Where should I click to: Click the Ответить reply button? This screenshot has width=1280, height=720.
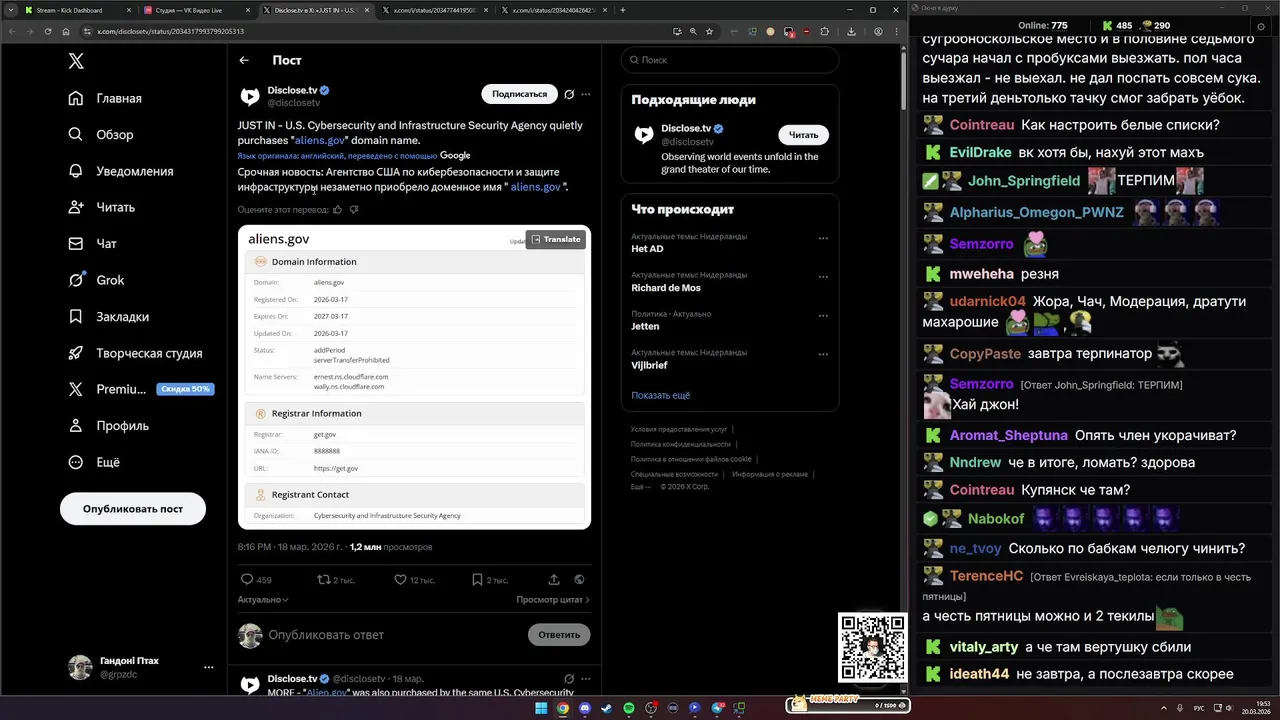coord(559,635)
